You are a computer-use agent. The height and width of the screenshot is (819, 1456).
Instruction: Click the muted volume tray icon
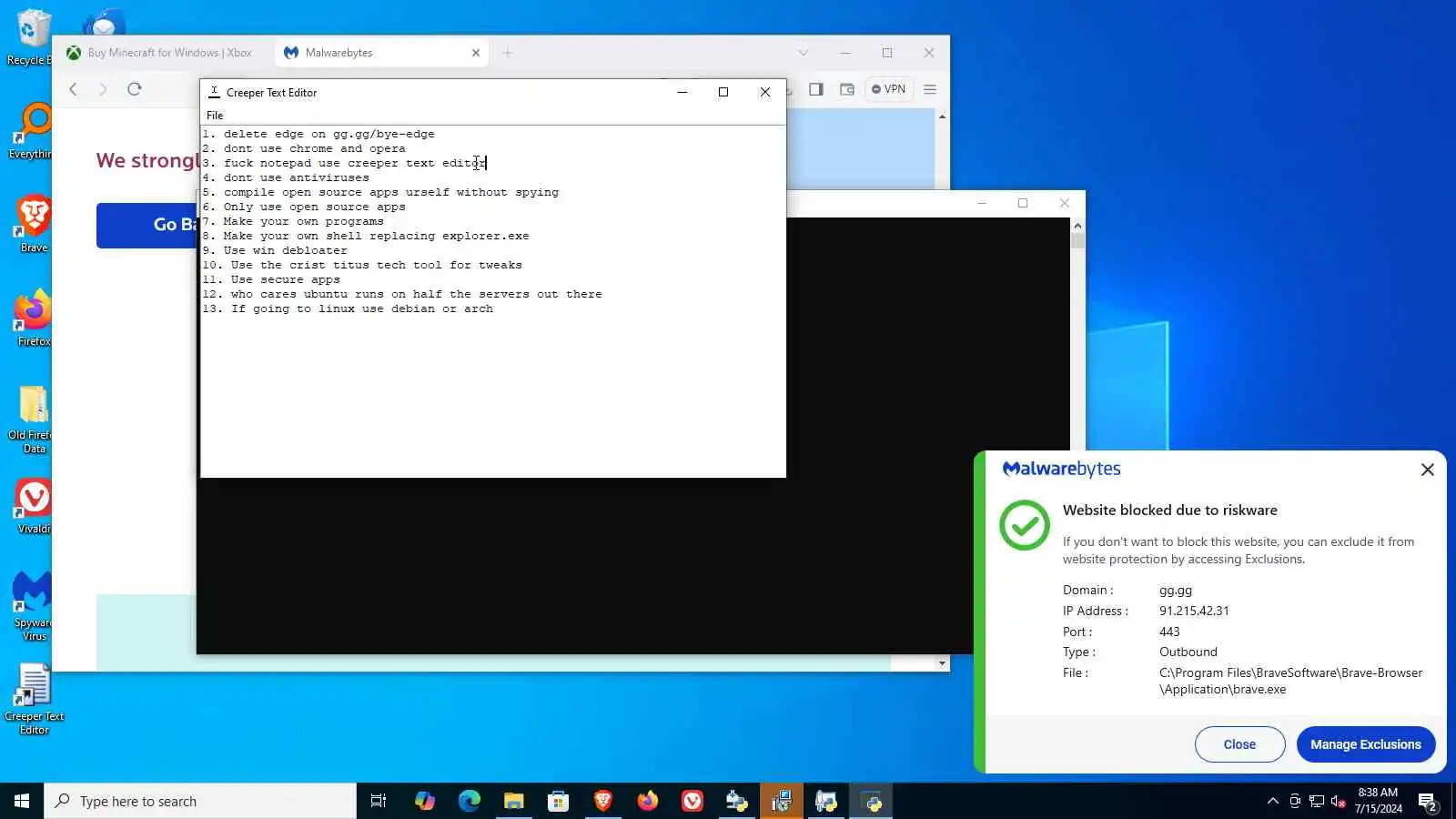tap(1339, 801)
